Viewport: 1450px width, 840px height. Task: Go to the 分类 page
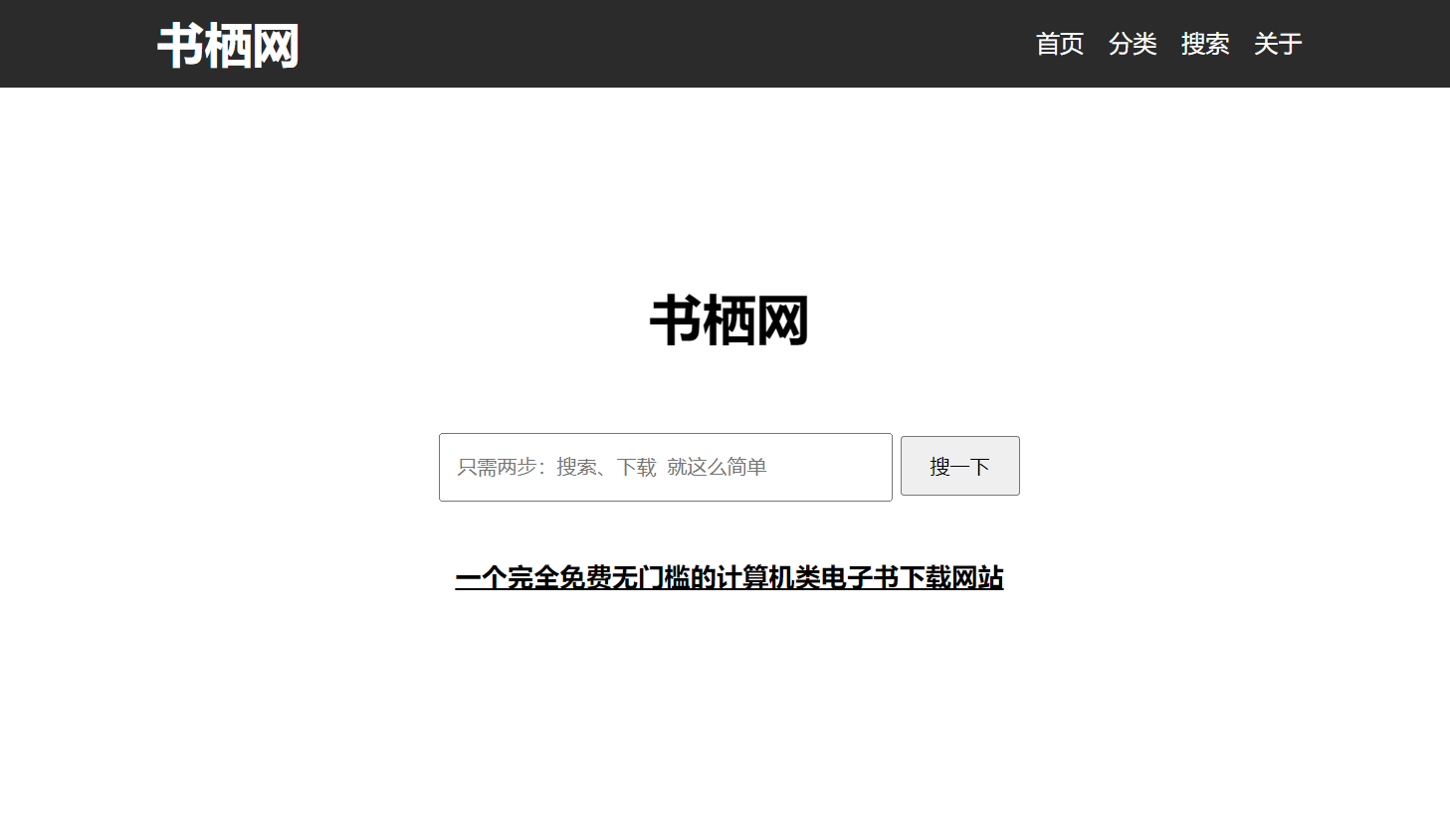(1132, 44)
